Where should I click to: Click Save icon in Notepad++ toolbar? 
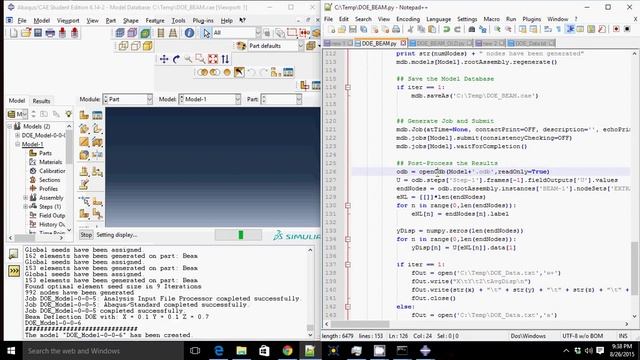(x=353, y=29)
